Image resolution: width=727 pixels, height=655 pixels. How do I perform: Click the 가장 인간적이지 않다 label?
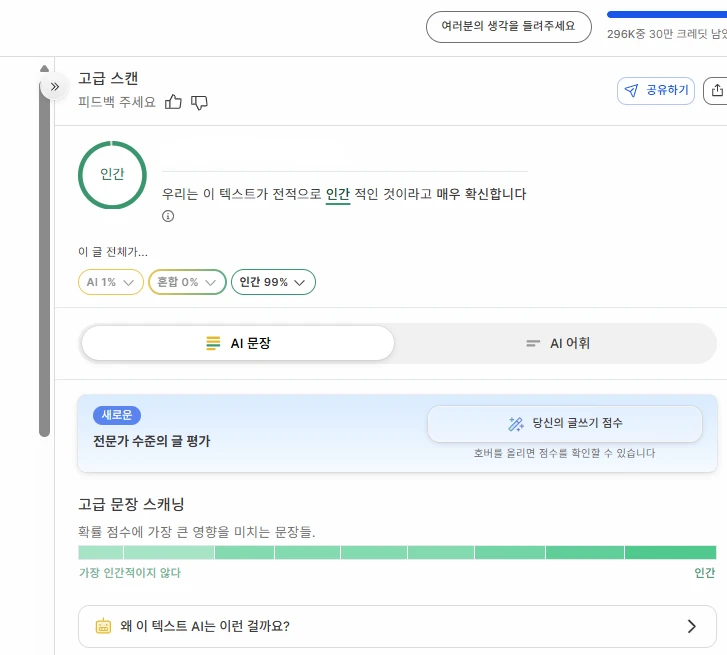pyautogui.click(x=130, y=572)
